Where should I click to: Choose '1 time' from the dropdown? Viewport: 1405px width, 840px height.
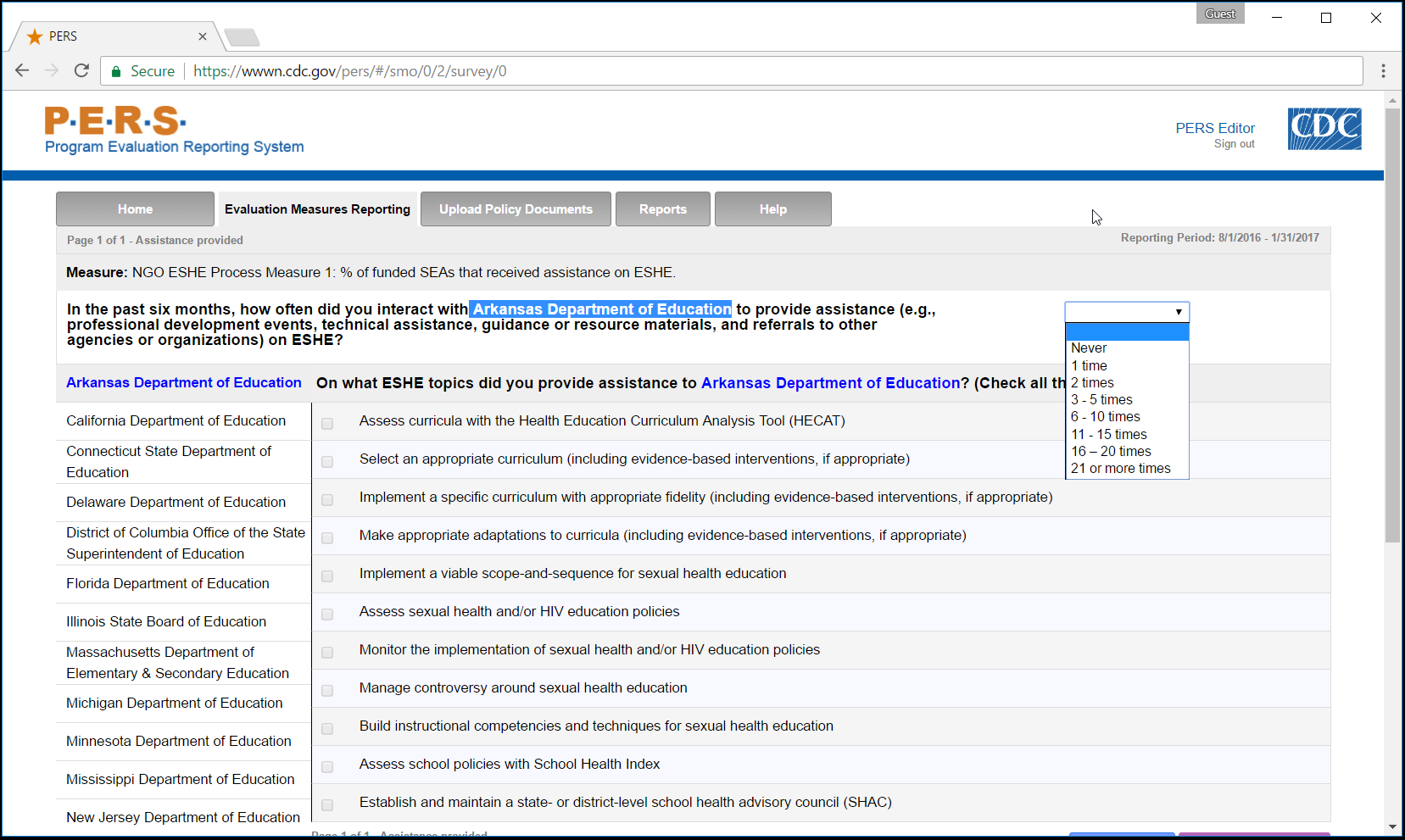(1127, 365)
